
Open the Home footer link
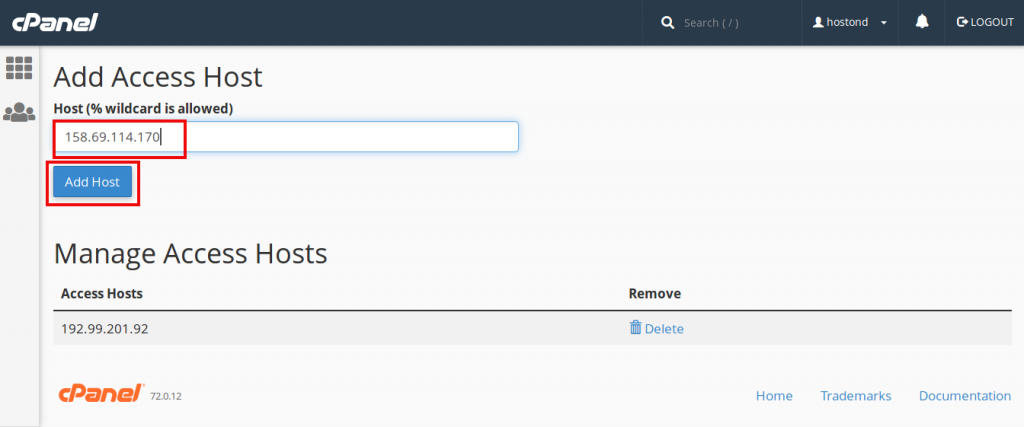(x=774, y=396)
